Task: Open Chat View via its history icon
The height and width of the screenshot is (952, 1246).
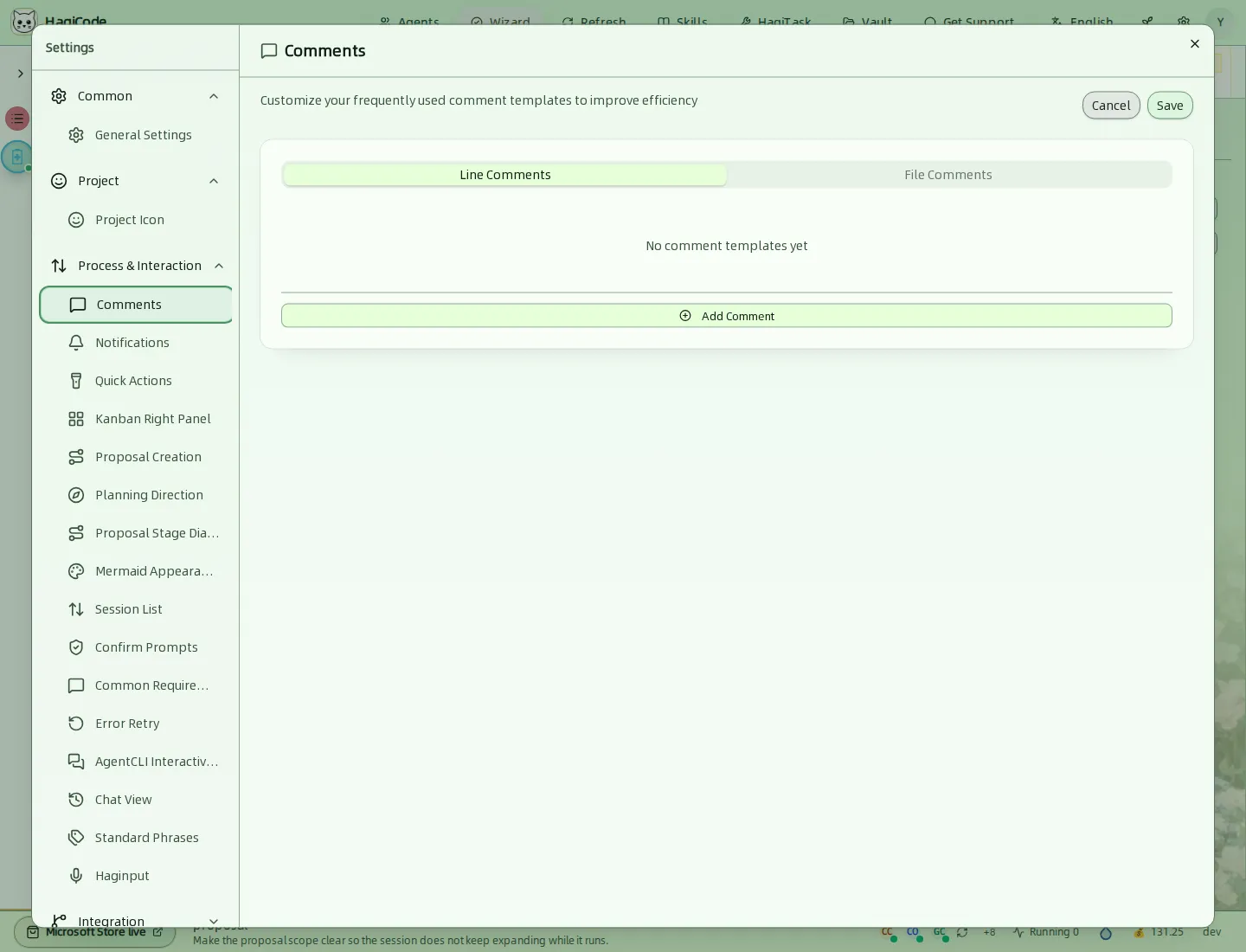Action: [76, 800]
